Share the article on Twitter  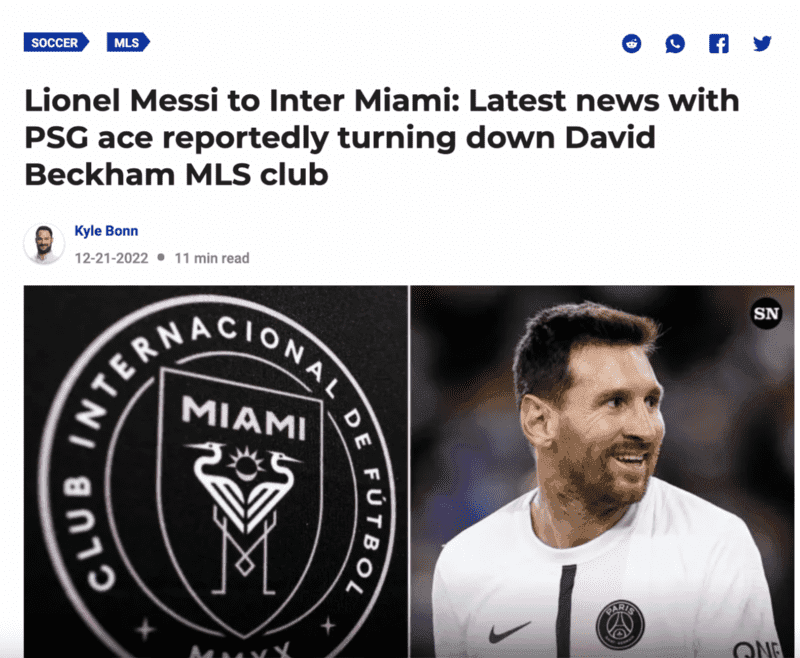tap(762, 43)
